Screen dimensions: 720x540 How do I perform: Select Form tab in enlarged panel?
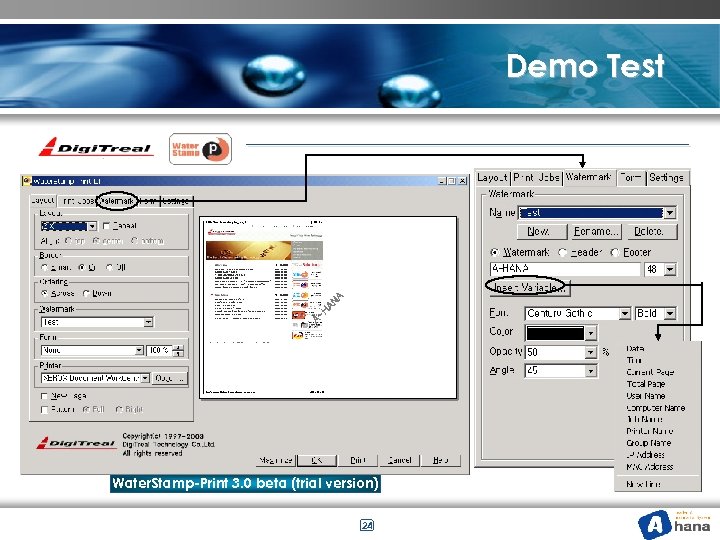630,177
